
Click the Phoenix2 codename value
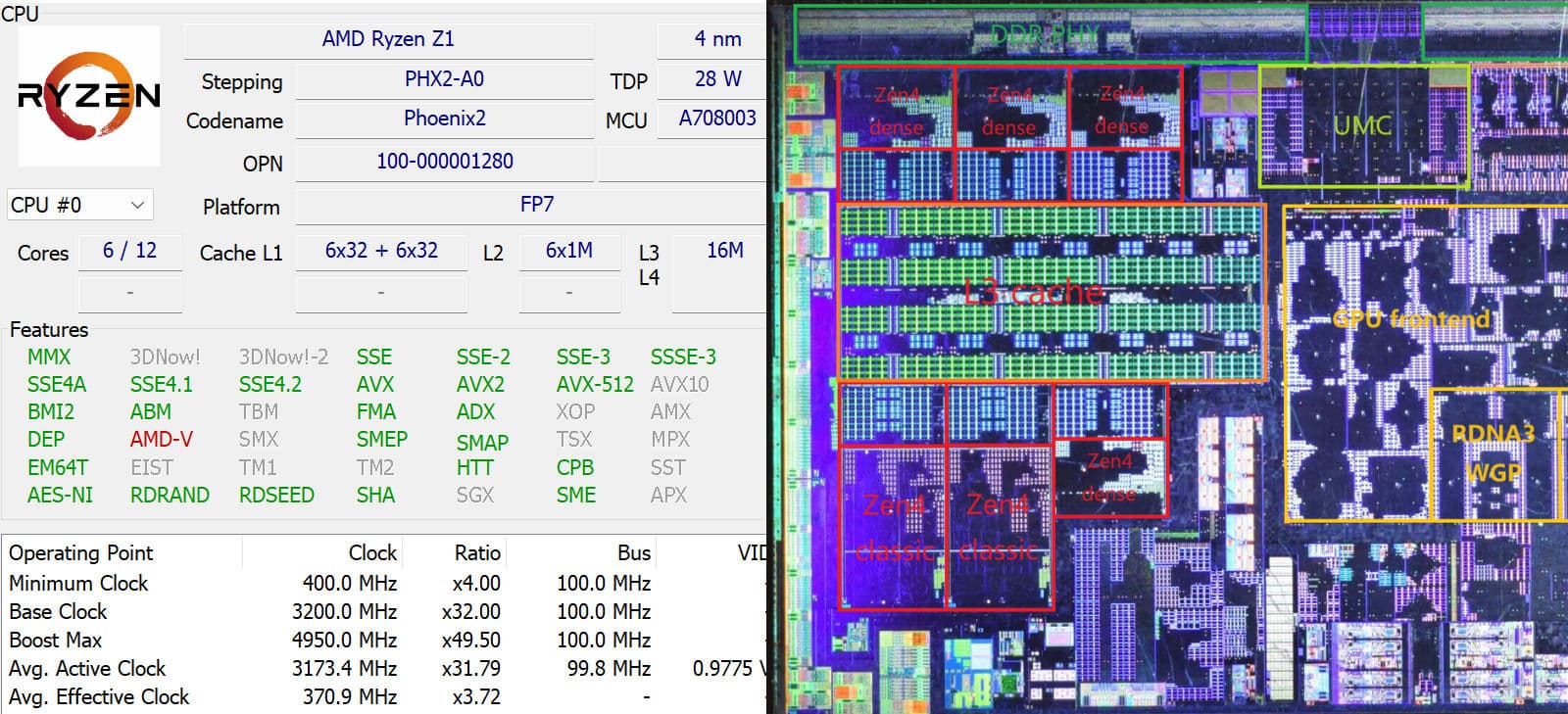[444, 119]
